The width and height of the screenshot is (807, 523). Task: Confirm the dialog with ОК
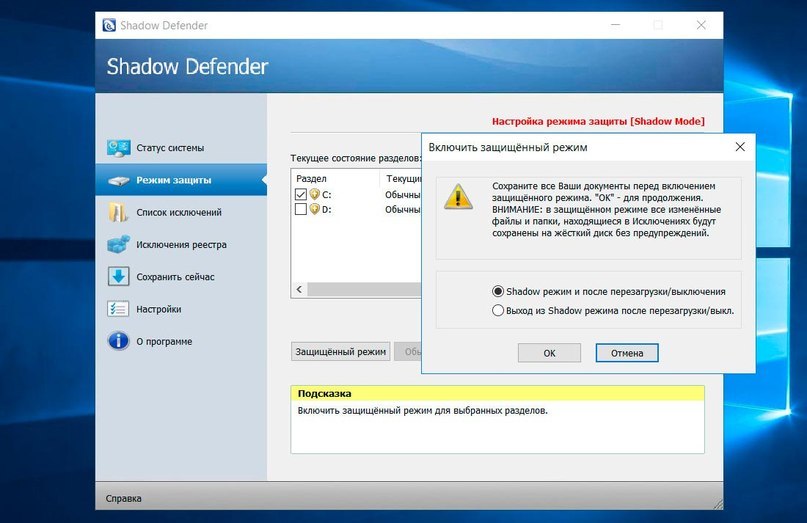(549, 353)
